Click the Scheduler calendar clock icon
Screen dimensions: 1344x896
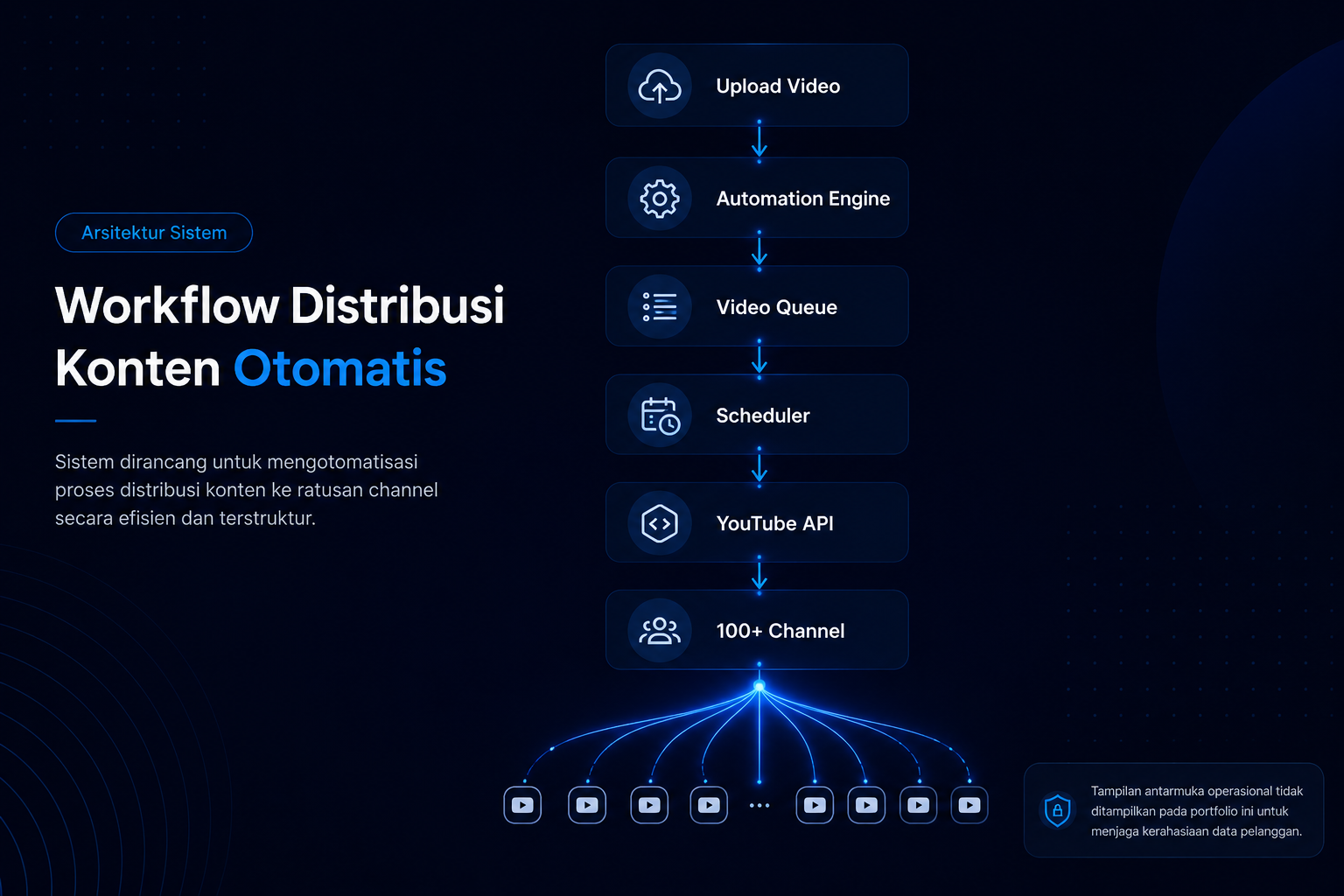tap(660, 415)
